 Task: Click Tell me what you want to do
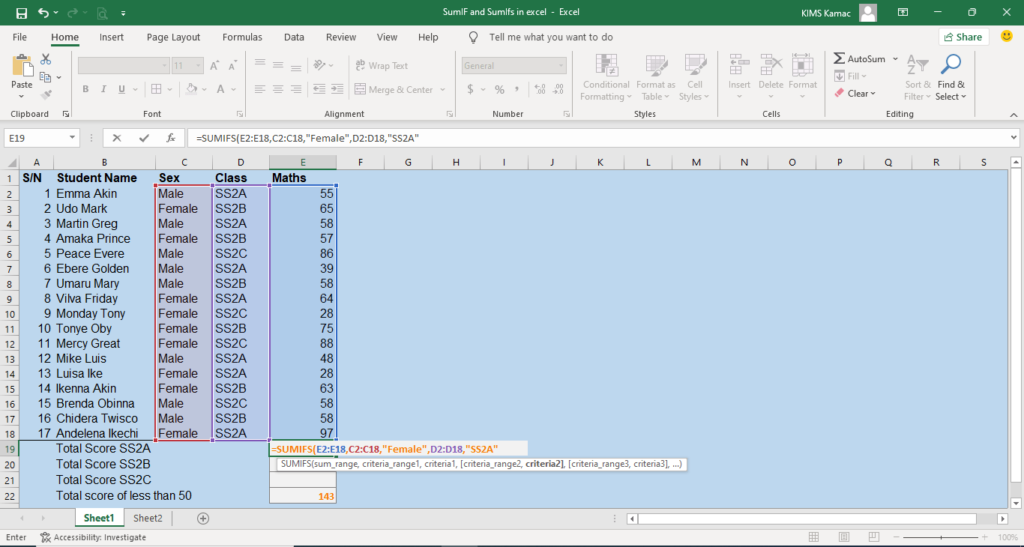(x=551, y=37)
